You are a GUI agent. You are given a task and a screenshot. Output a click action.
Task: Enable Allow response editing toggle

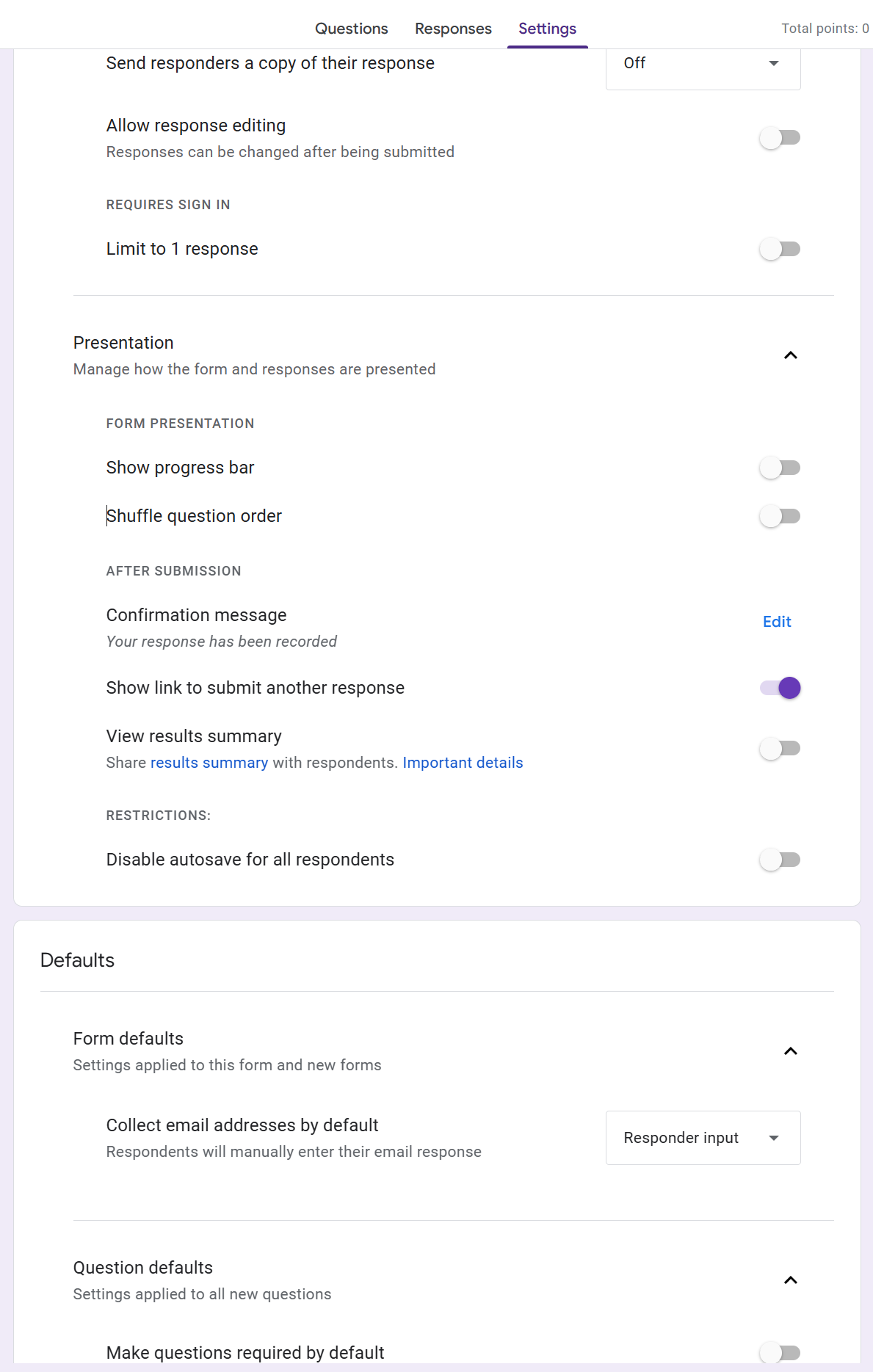click(780, 138)
